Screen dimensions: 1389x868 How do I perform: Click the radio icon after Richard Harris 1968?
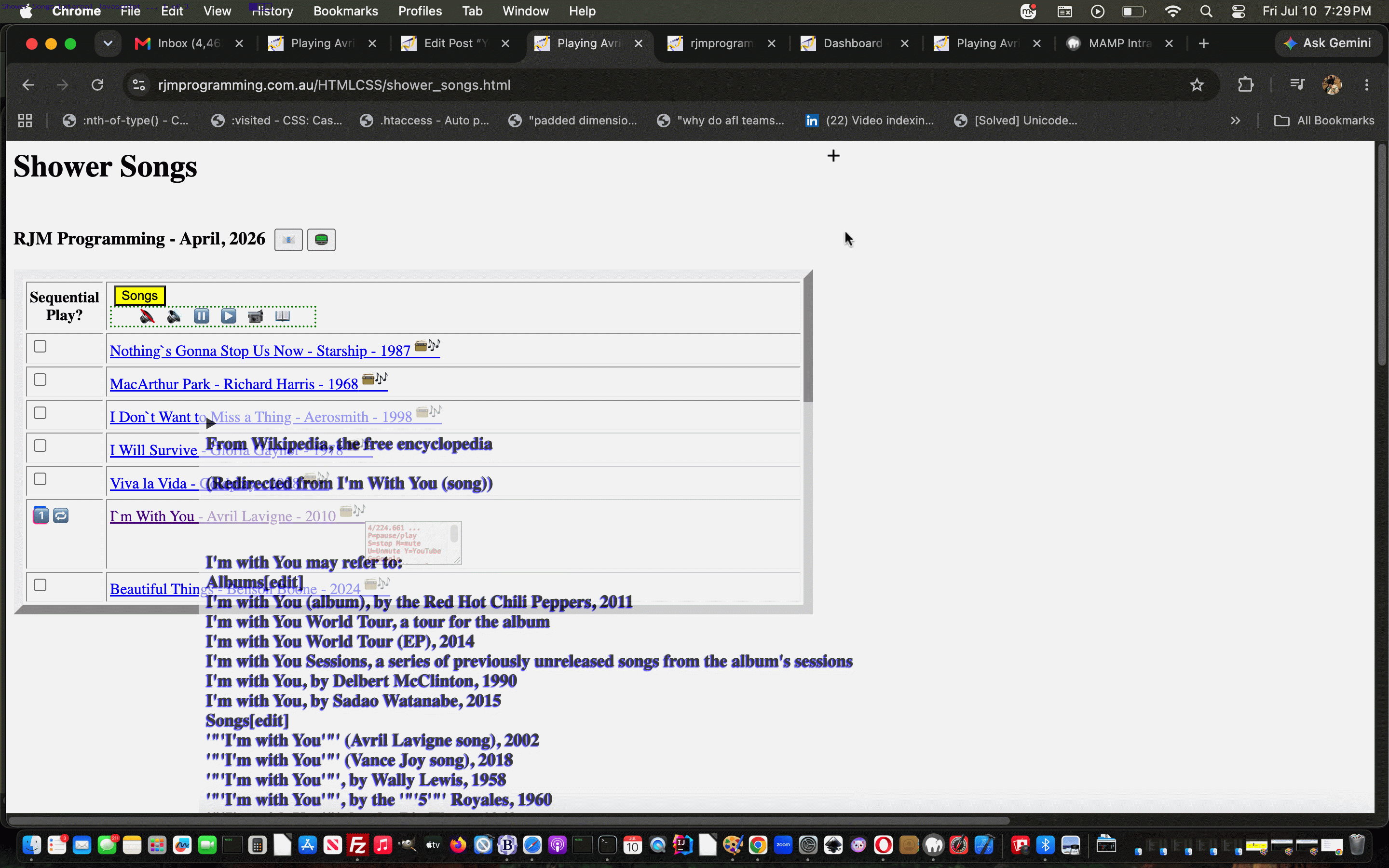[x=368, y=379]
